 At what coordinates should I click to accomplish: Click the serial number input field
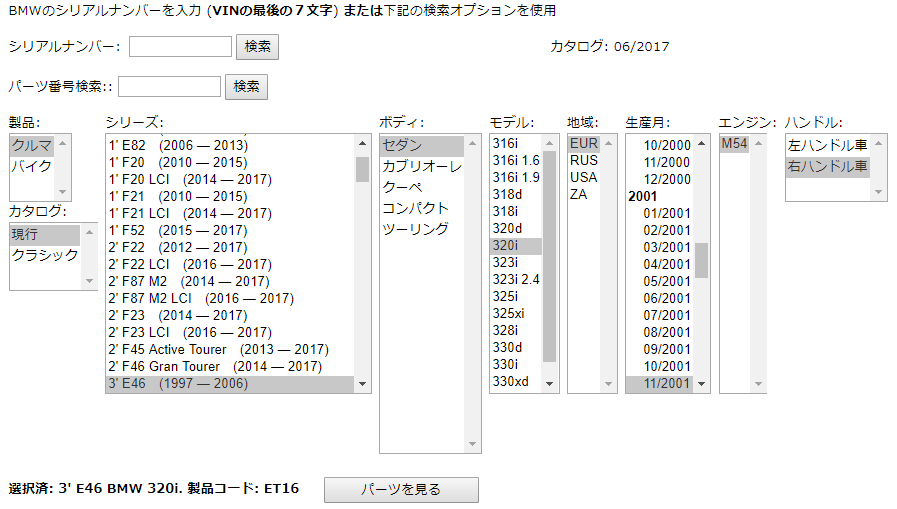click(180, 46)
